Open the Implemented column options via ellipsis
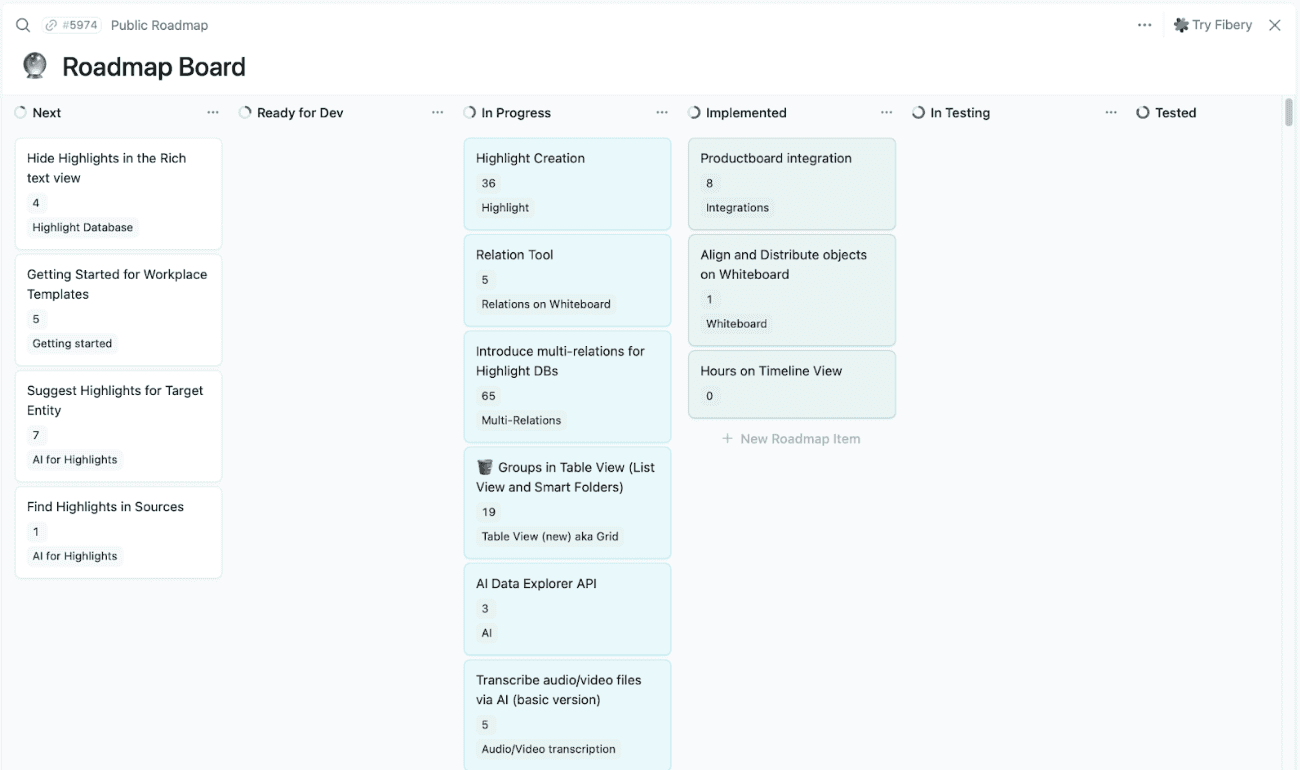This screenshot has width=1300, height=770. pyautogui.click(x=886, y=112)
